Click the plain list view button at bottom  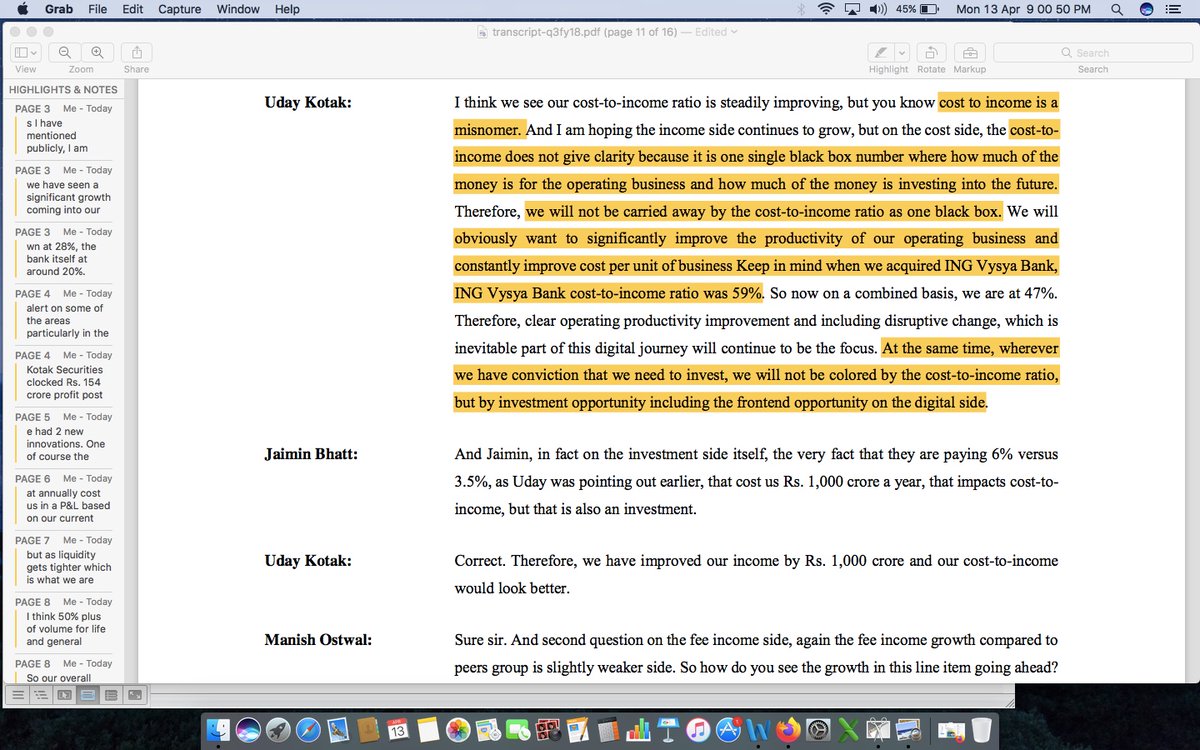point(17,694)
